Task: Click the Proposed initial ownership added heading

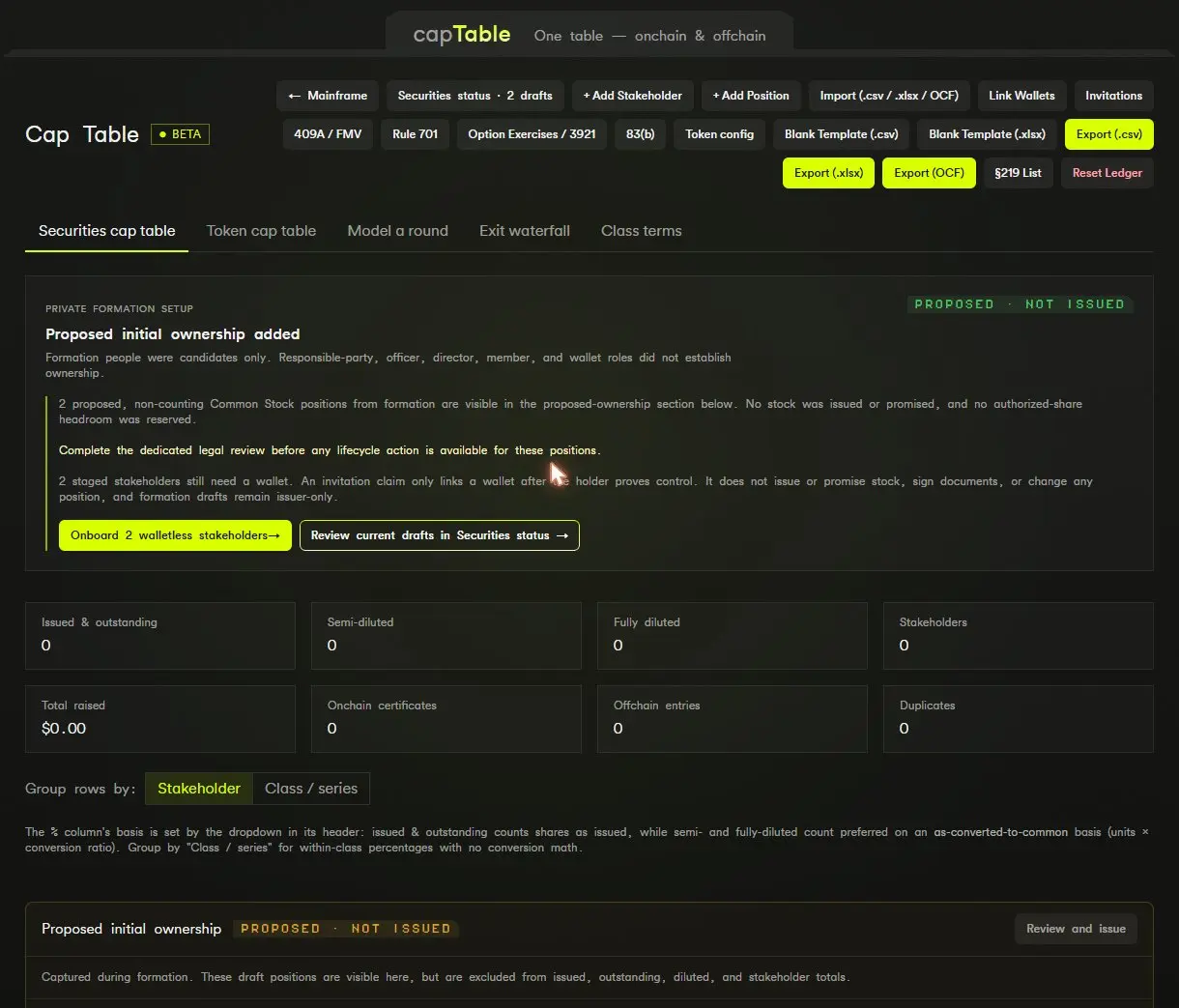Action: pos(173,334)
